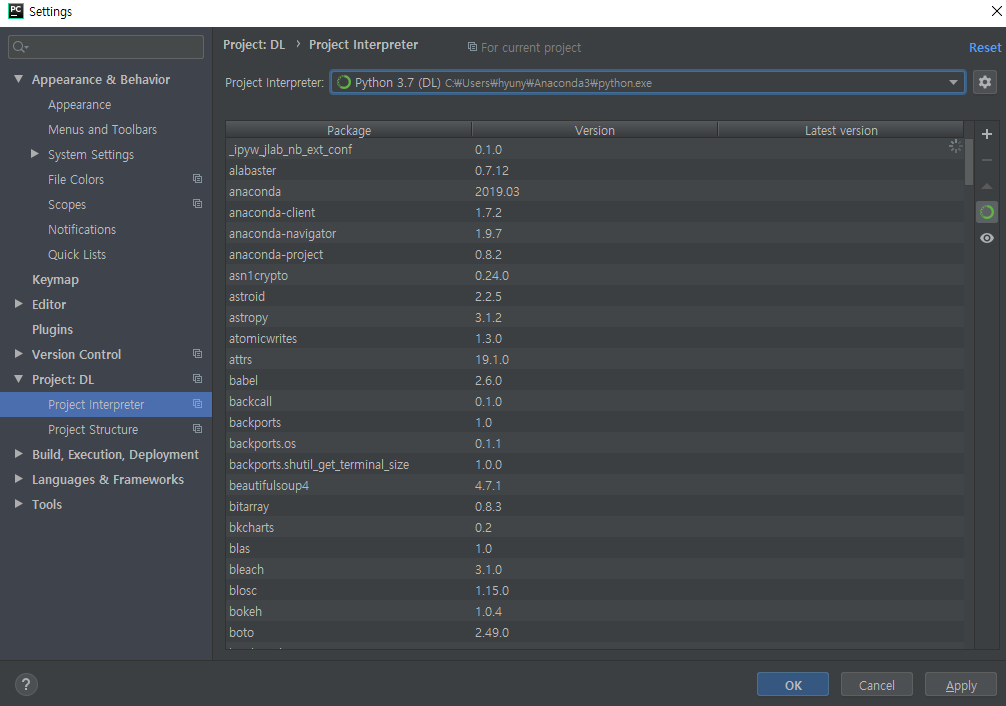Click the question mark help icon

point(26,684)
